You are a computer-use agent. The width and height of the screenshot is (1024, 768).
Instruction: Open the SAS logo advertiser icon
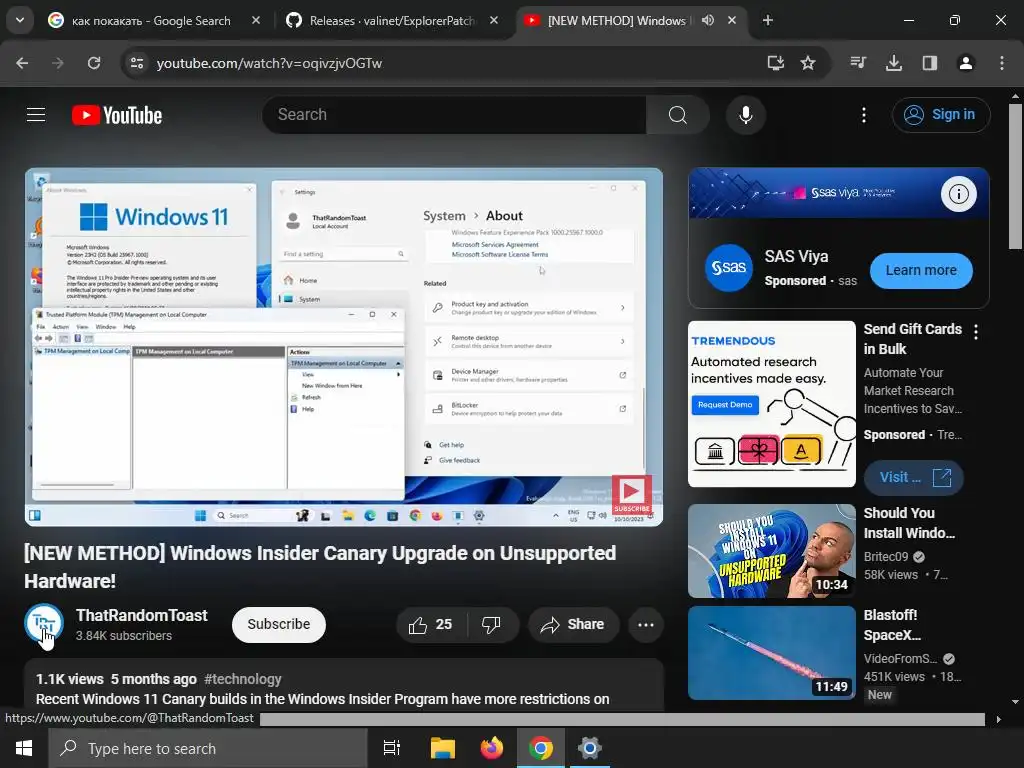pos(729,268)
